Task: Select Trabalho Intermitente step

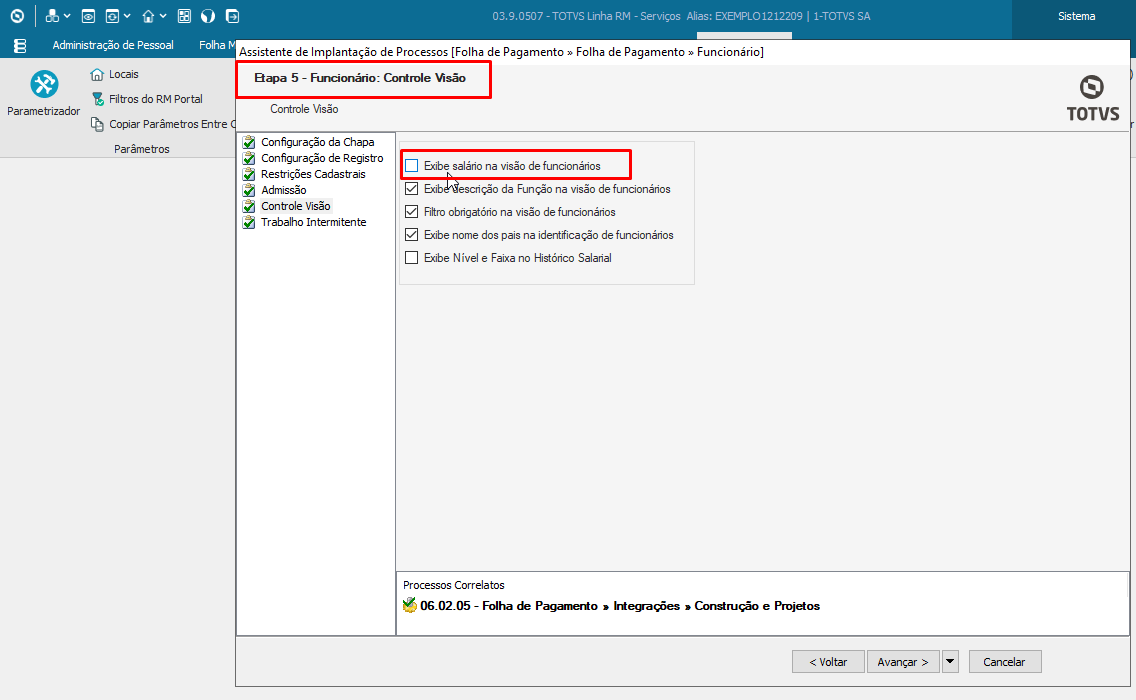Action: click(x=314, y=222)
